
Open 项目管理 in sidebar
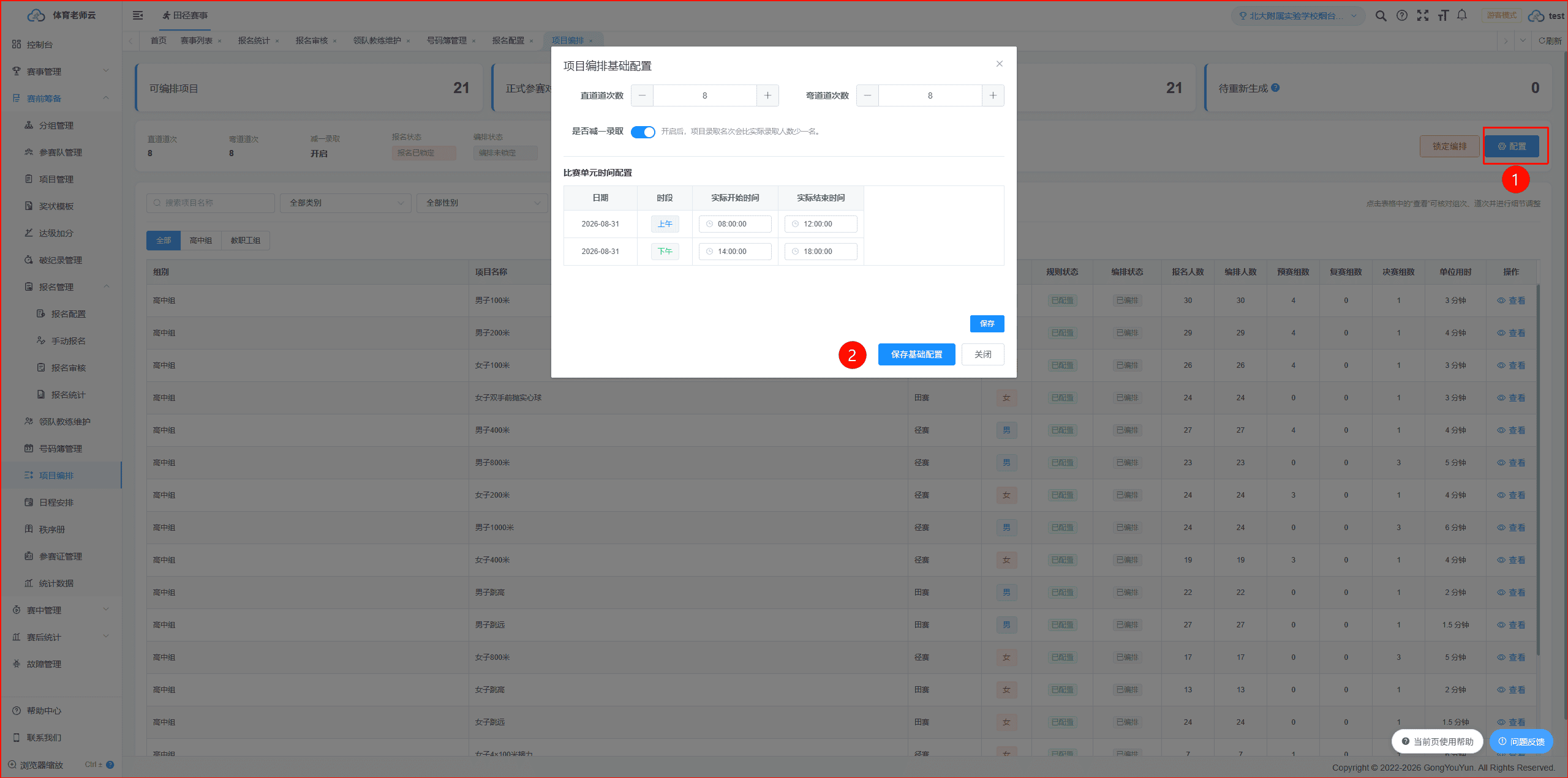[61, 179]
